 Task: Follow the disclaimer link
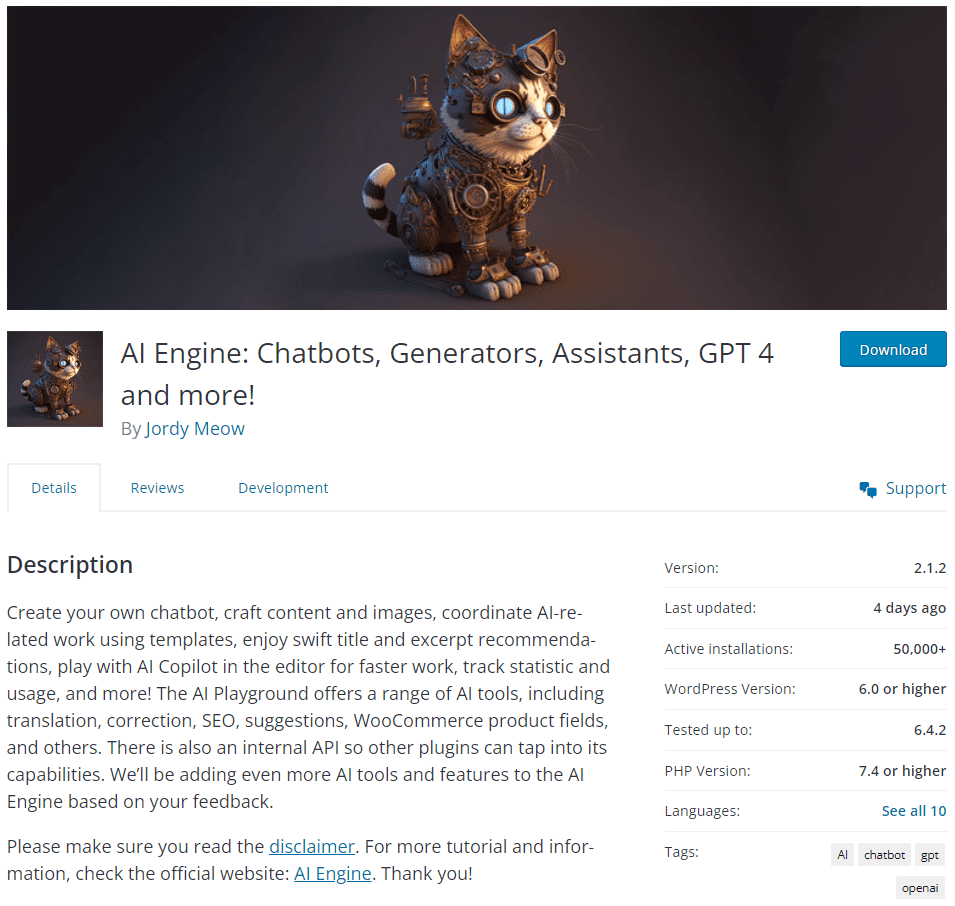click(x=312, y=846)
